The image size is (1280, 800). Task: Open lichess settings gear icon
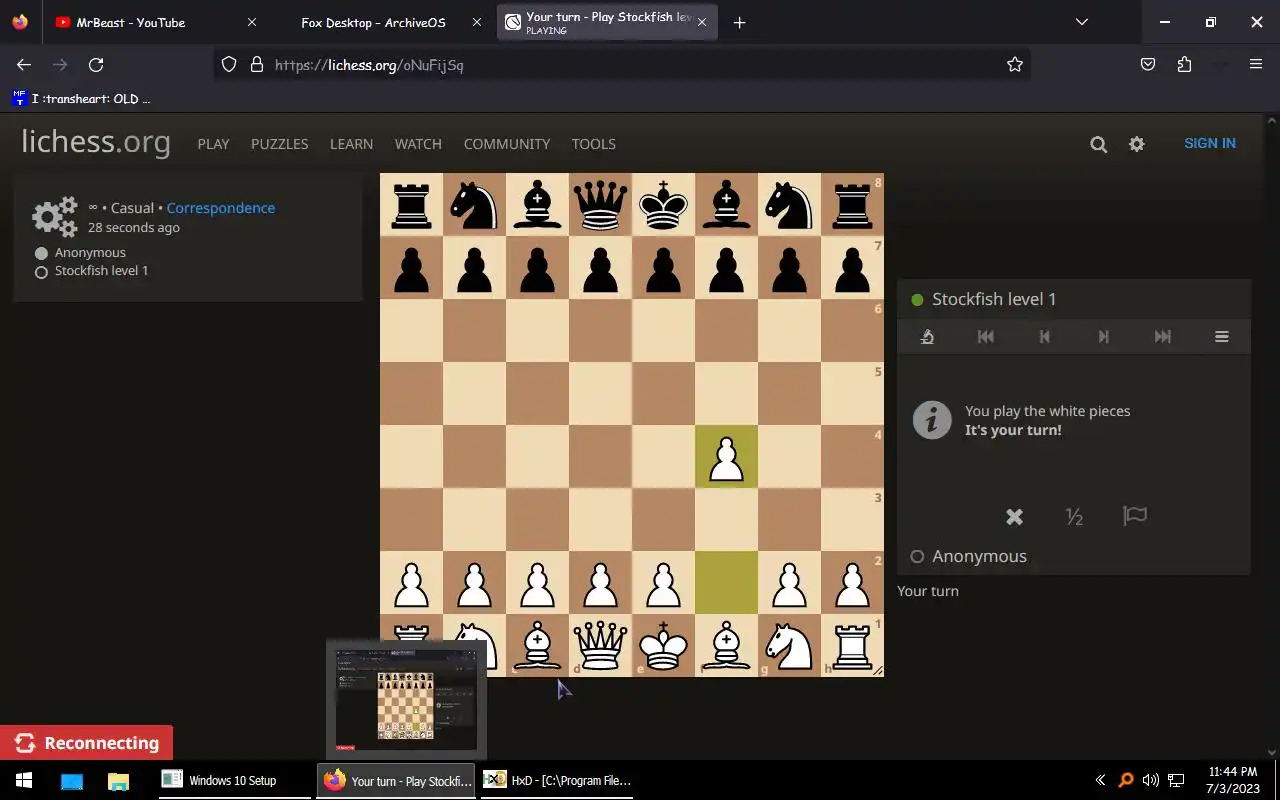click(1136, 144)
